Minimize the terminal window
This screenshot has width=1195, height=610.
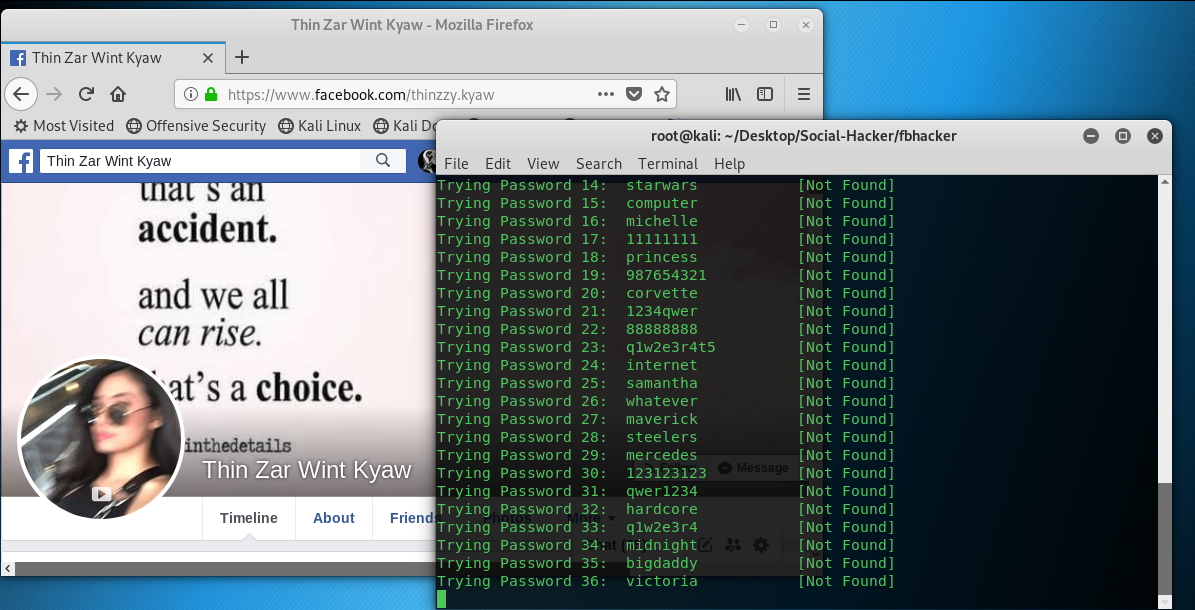(1091, 136)
